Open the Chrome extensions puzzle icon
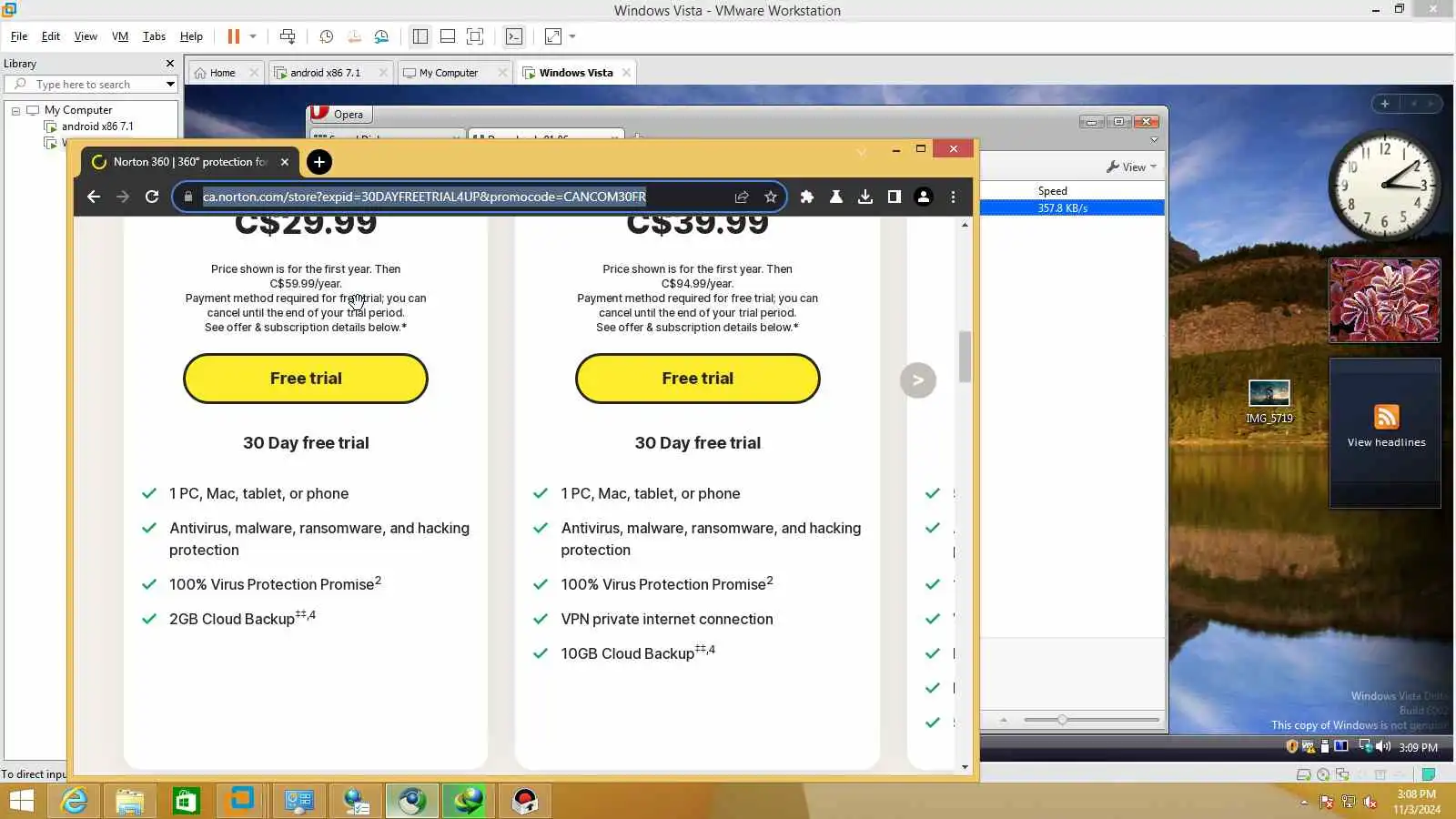The width and height of the screenshot is (1456, 819). (807, 197)
